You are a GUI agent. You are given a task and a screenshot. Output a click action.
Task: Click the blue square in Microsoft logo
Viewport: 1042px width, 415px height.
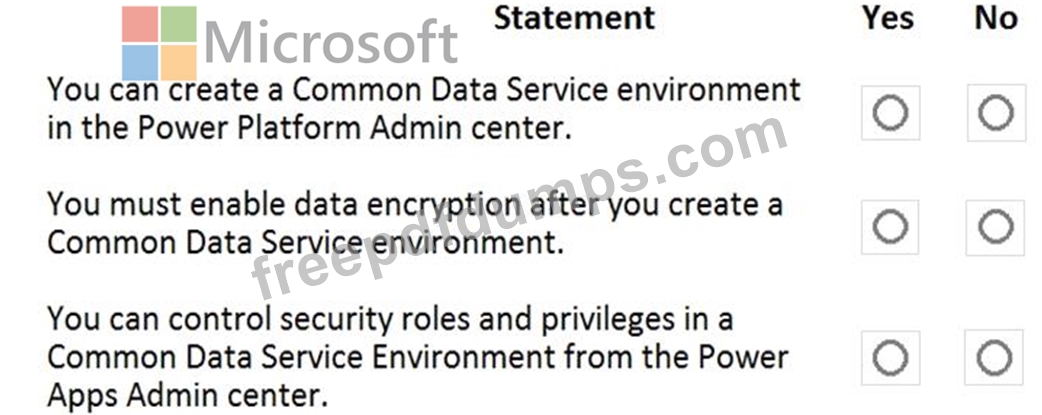click(140, 62)
